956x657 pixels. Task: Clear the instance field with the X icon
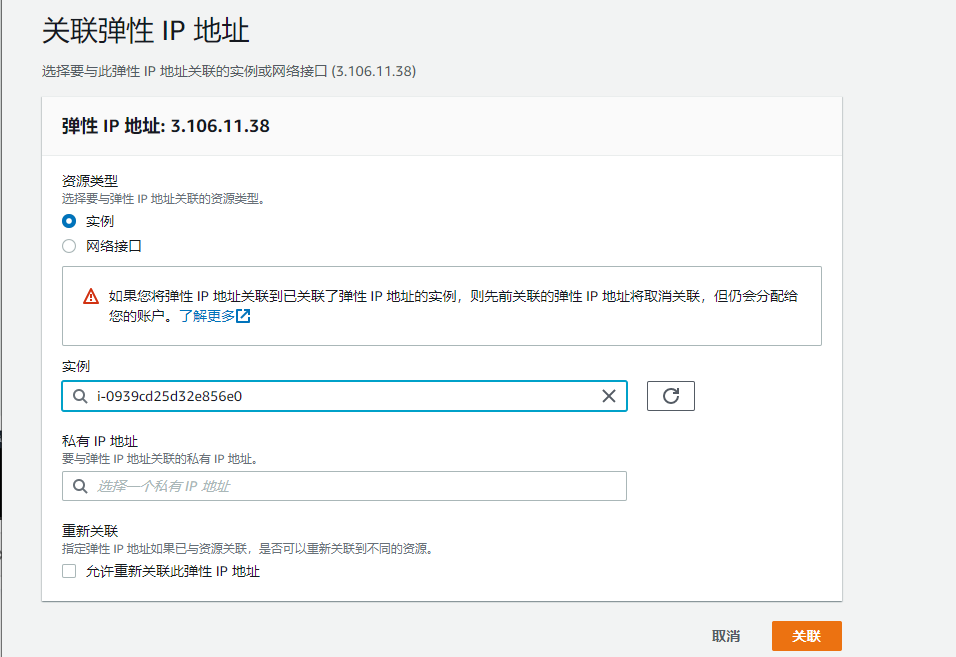pyautogui.click(x=608, y=396)
